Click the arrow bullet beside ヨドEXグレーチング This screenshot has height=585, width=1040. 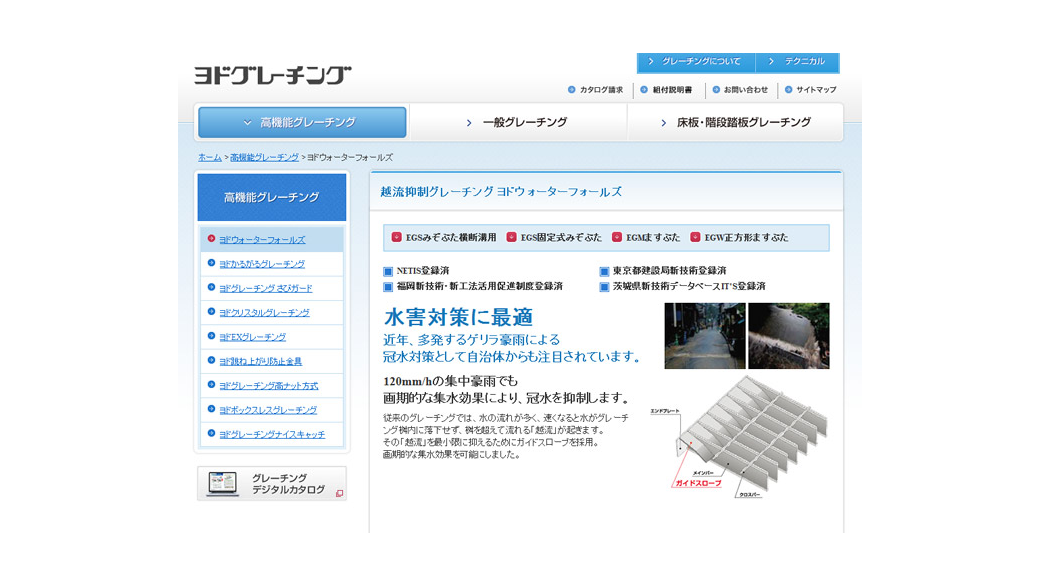tap(211, 336)
